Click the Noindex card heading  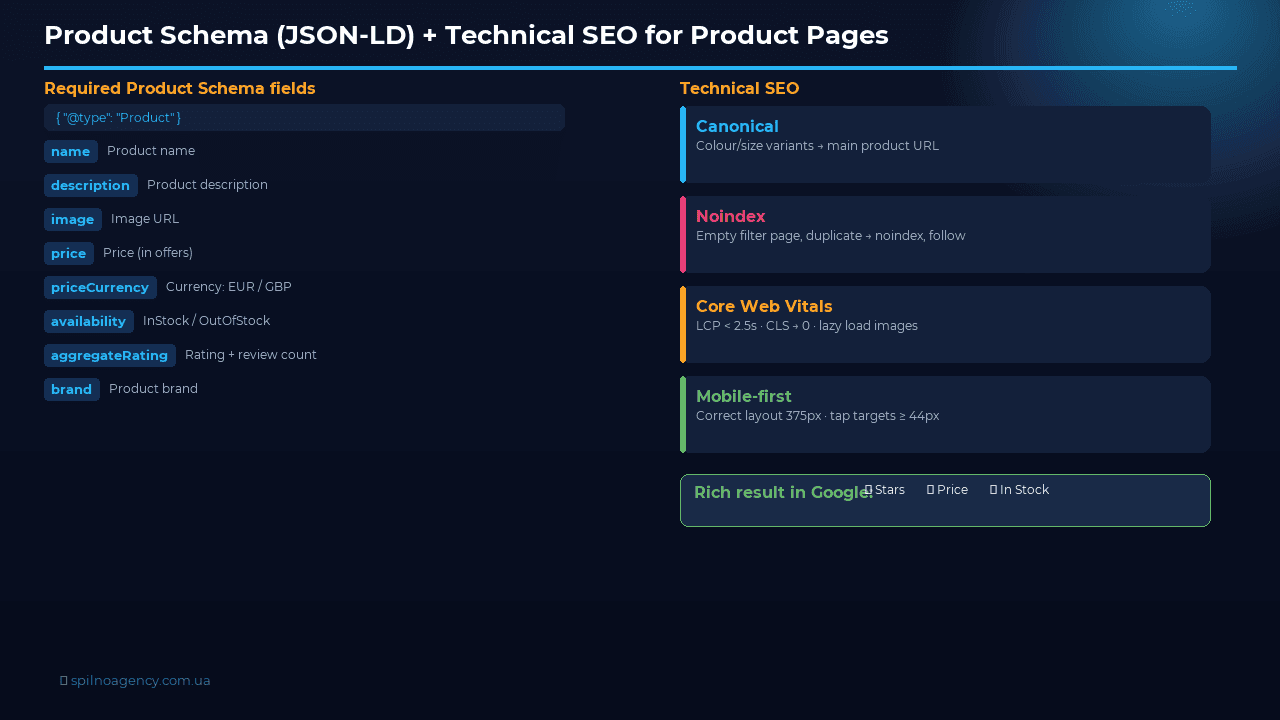pos(731,216)
